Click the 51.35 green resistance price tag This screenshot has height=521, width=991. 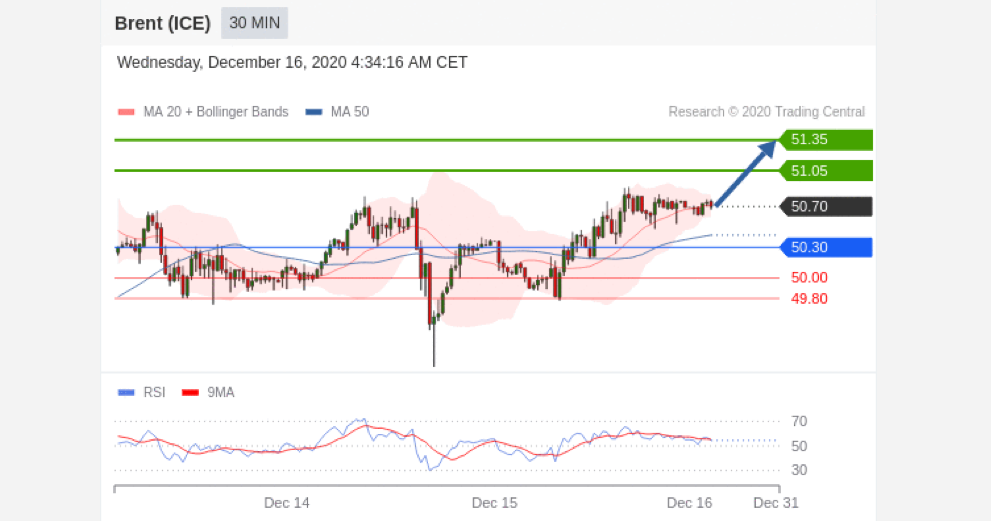point(825,140)
